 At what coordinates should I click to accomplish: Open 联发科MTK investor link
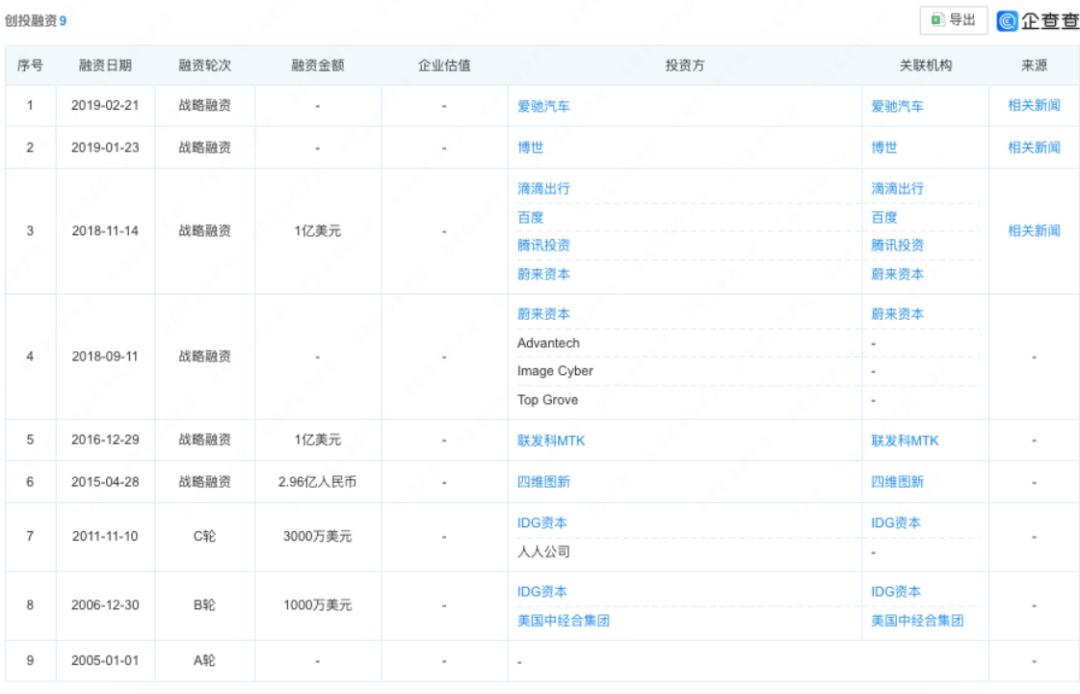[551, 441]
